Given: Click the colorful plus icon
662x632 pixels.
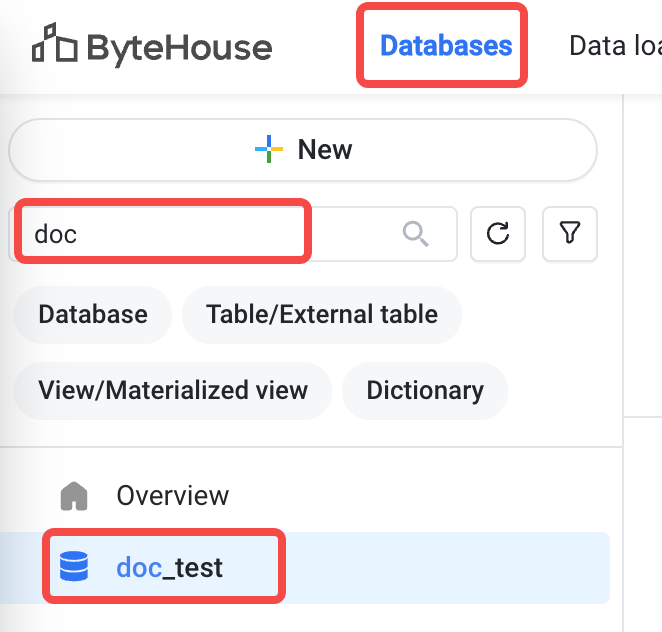Looking at the screenshot, I should pyautogui.click(x=269, y=149).
